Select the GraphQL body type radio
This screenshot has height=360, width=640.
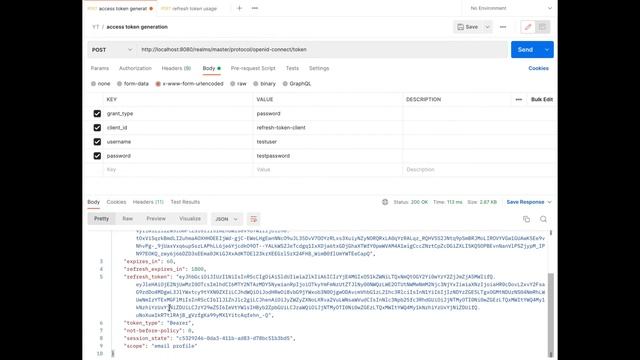(x=285, y=84)
